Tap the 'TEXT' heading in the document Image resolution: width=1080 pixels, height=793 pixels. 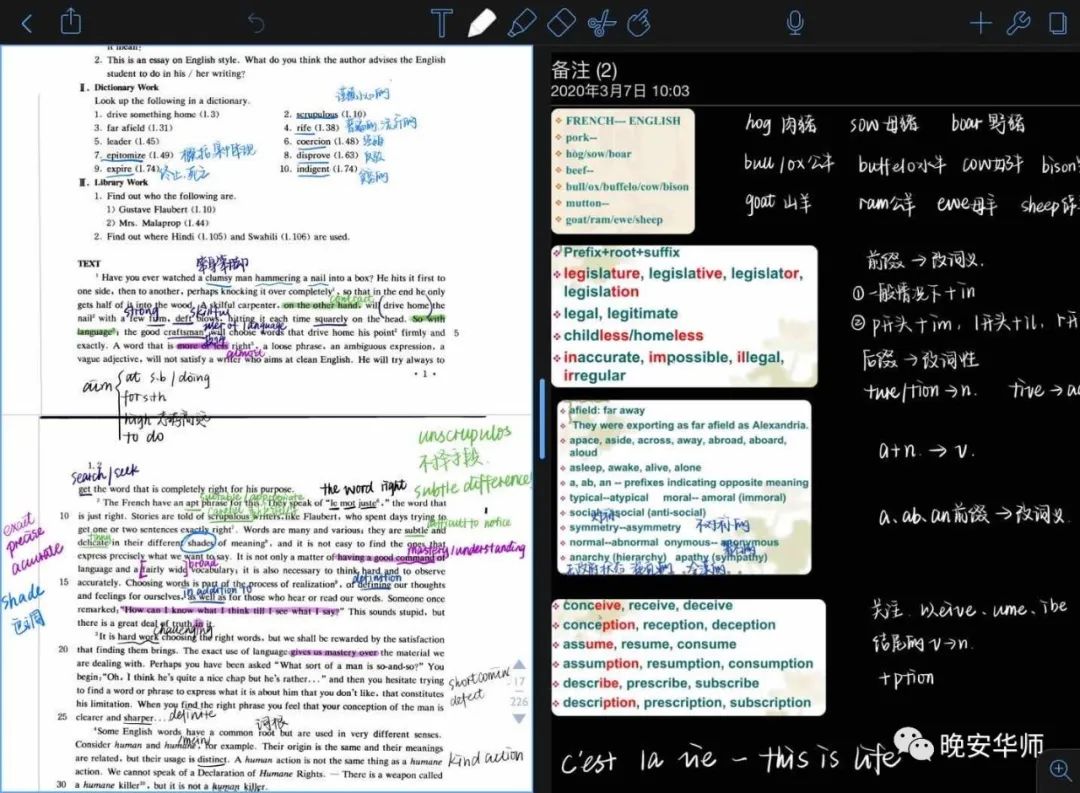click(x=89, y=264)
